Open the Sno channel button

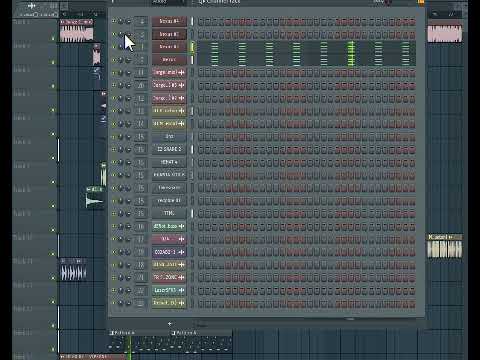[x=169, y=137]
